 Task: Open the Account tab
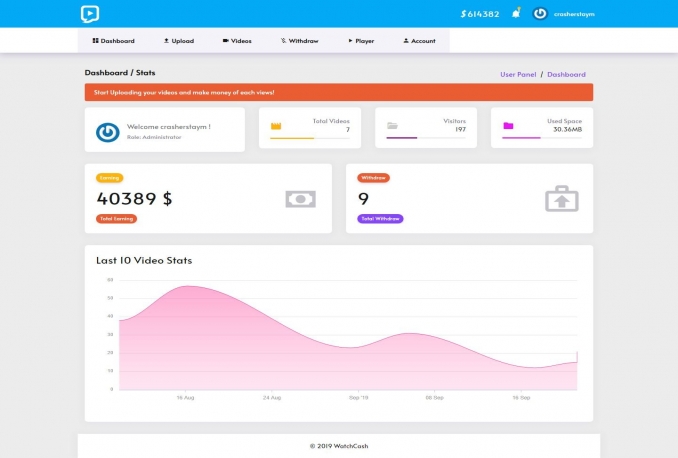click(x=419, y=41)
